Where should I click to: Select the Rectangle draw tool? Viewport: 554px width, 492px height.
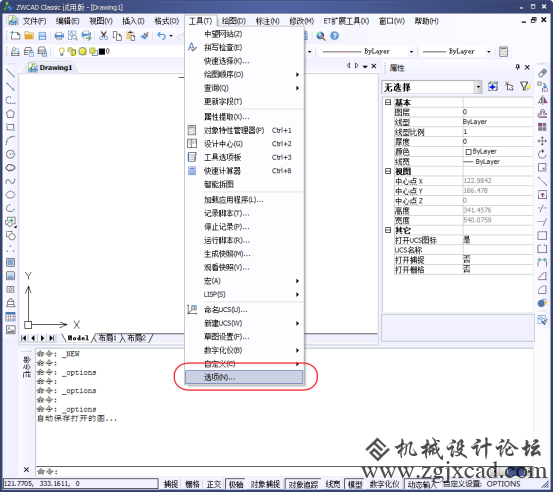pos(11,127)
